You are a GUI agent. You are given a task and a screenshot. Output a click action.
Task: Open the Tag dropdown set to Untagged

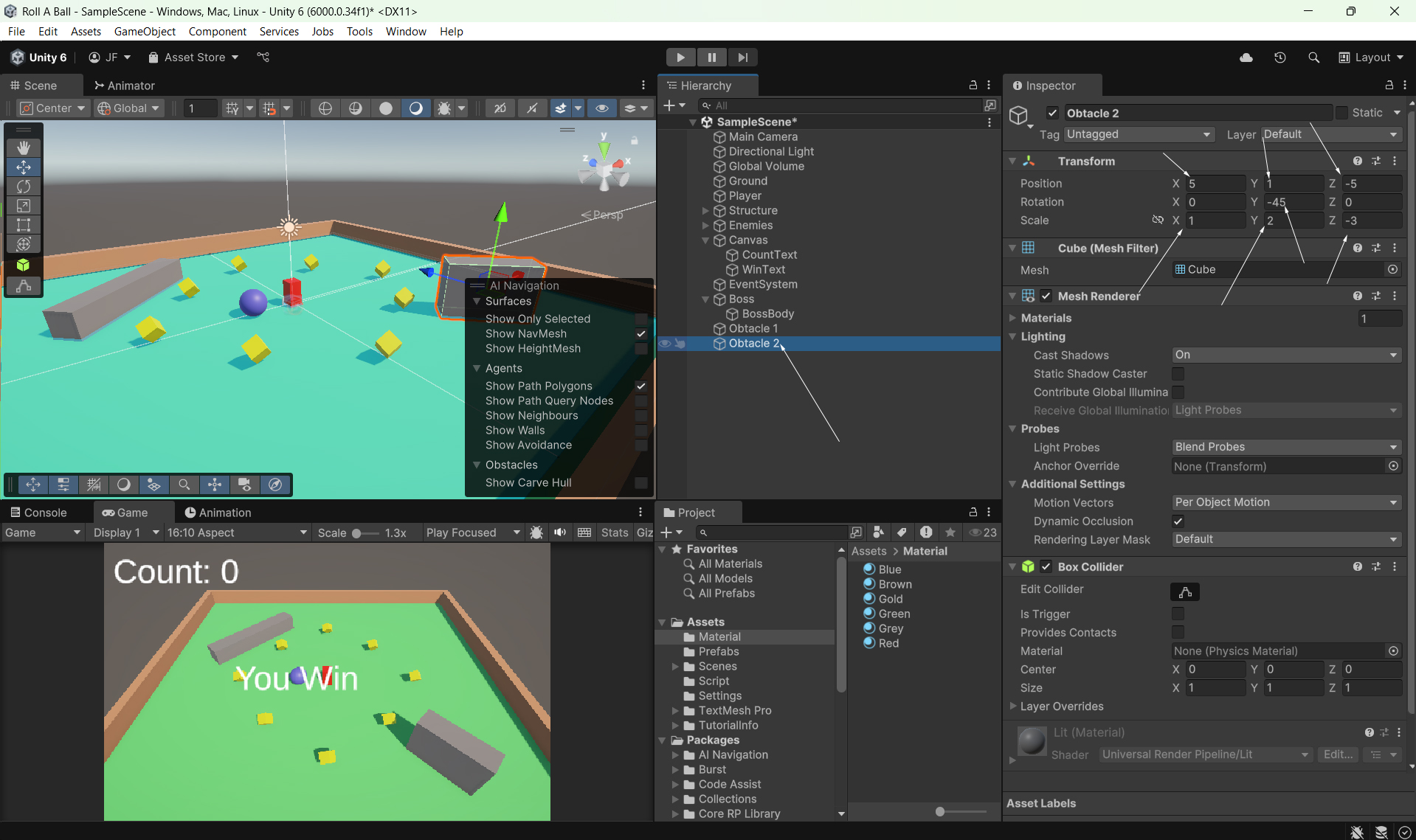click(x=1139, y=134)
